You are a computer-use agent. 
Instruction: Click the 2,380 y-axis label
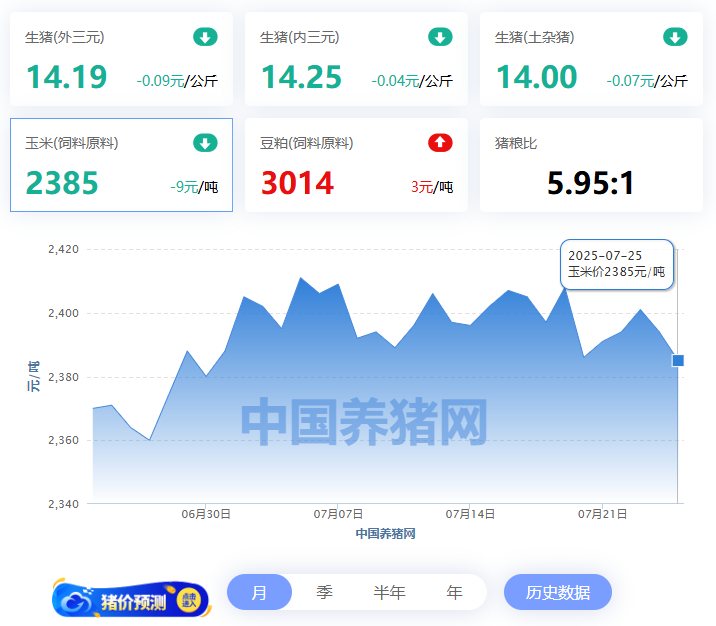coord(63,377)
